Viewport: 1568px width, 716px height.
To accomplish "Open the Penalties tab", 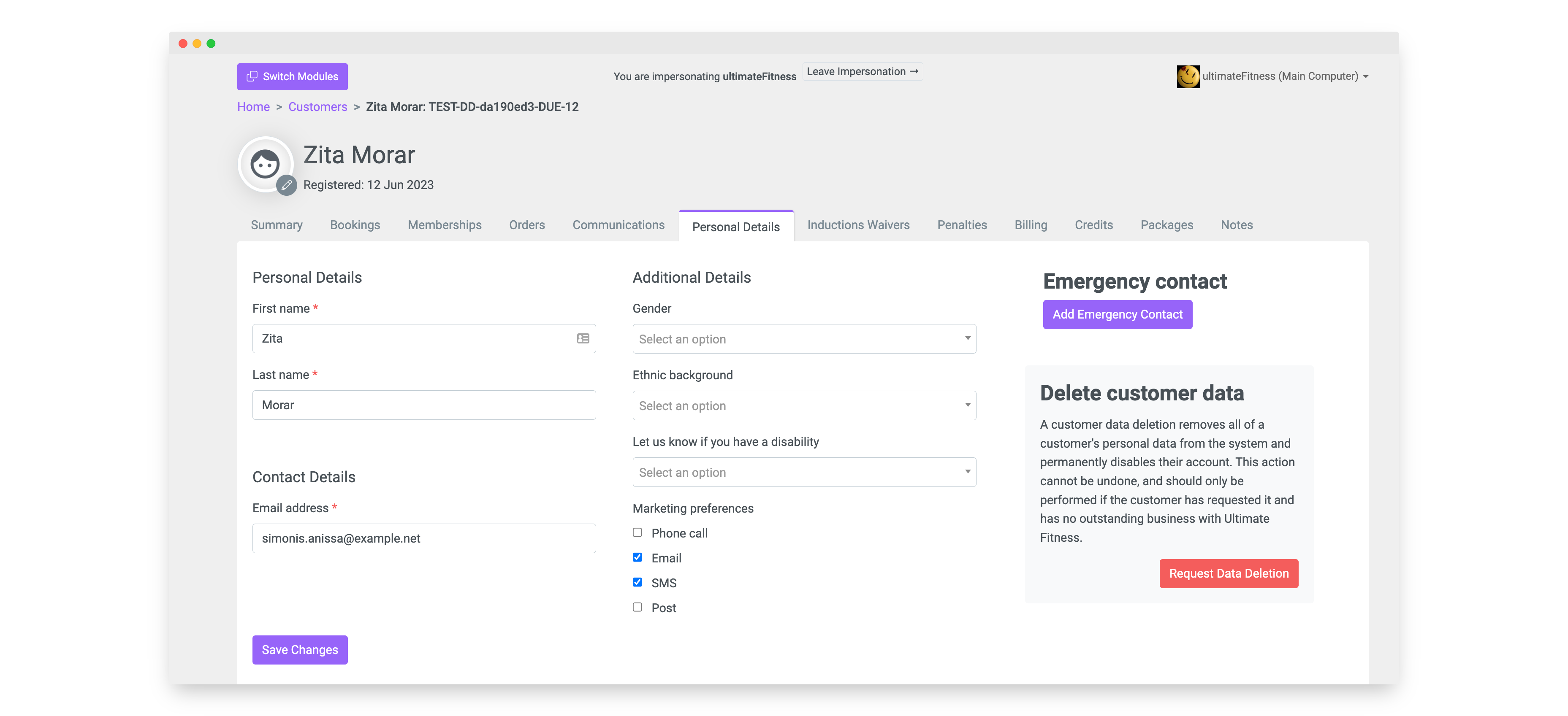I will point(962,225).
